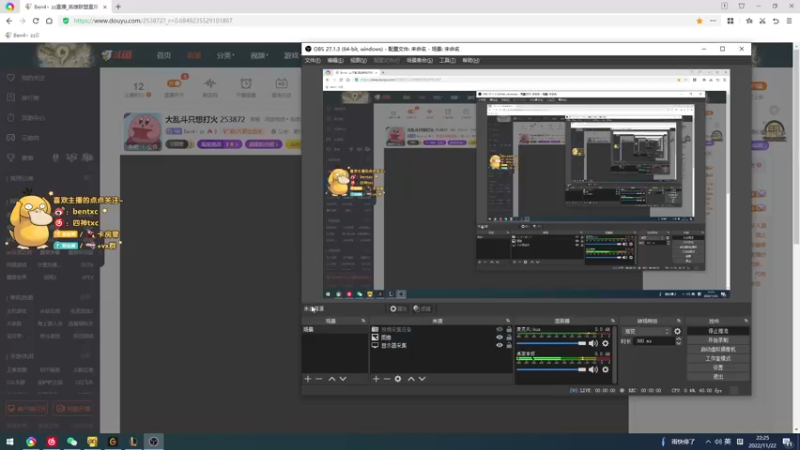
Task: Open the heart follow item in Douyu sidebar
Action: pyautogui.click(x=27, y=78)
